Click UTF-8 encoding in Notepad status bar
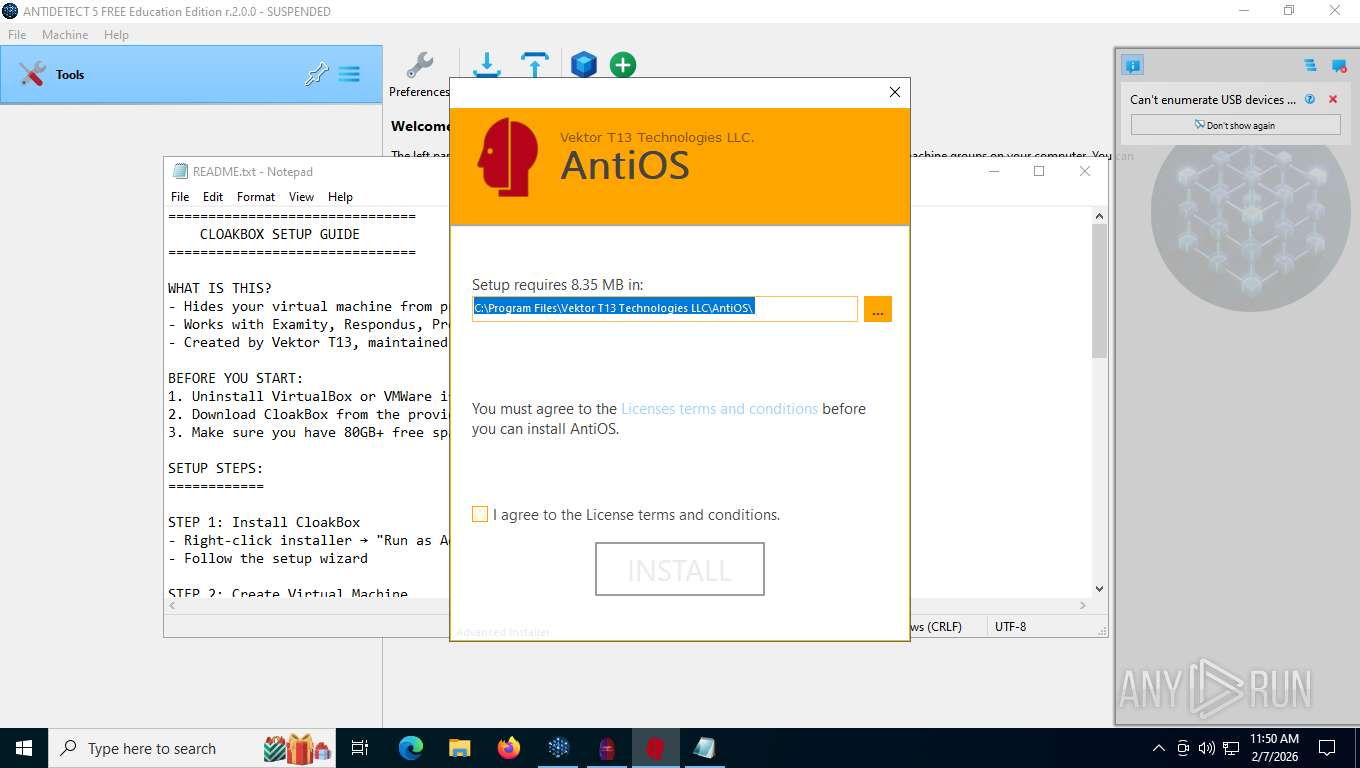Screen dimensions: 1360x768 point(1010,626)
